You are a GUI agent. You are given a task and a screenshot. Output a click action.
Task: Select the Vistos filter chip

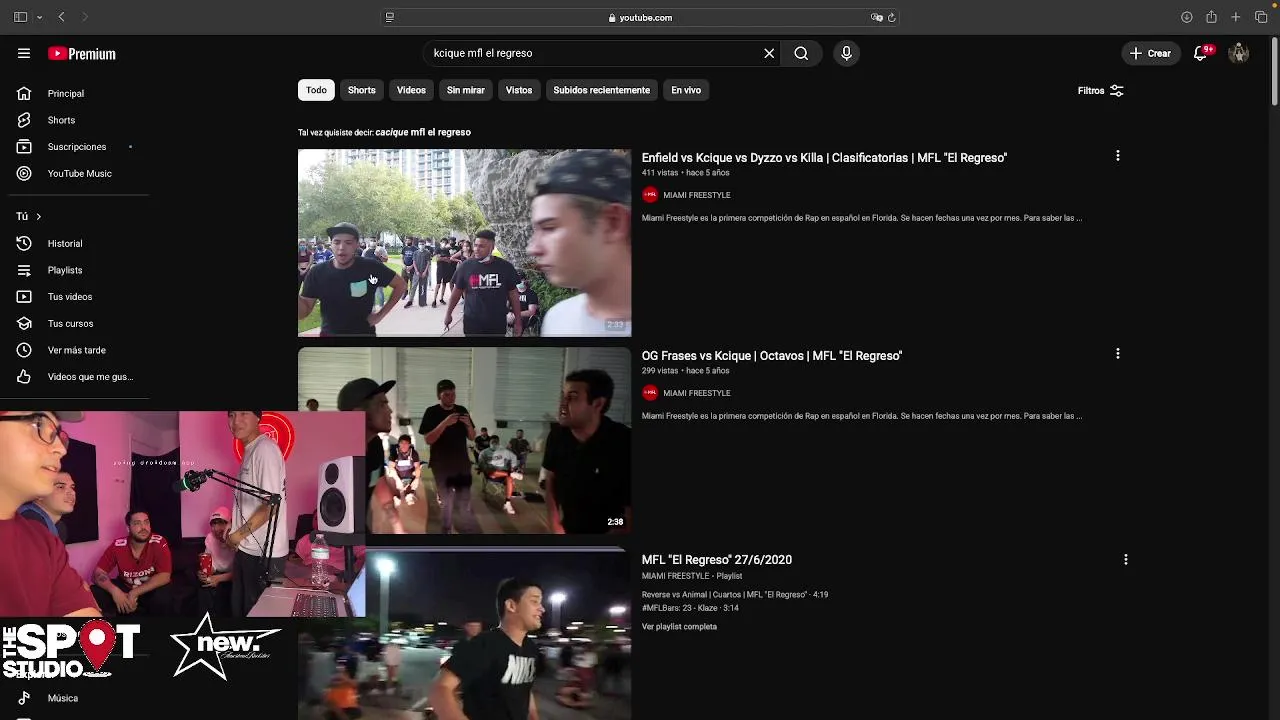[519, 90]
